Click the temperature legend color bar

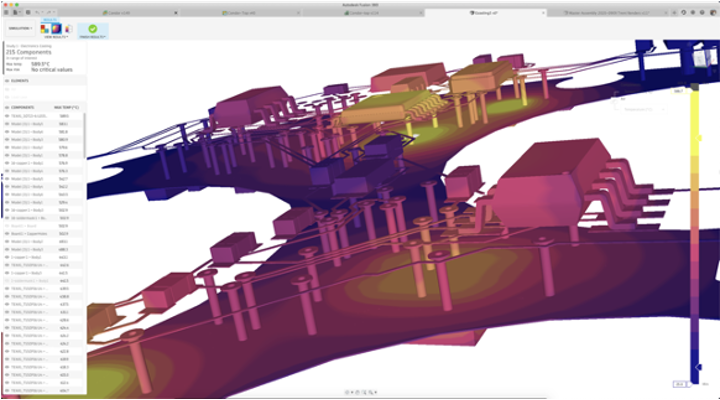[x=693, y=235]
